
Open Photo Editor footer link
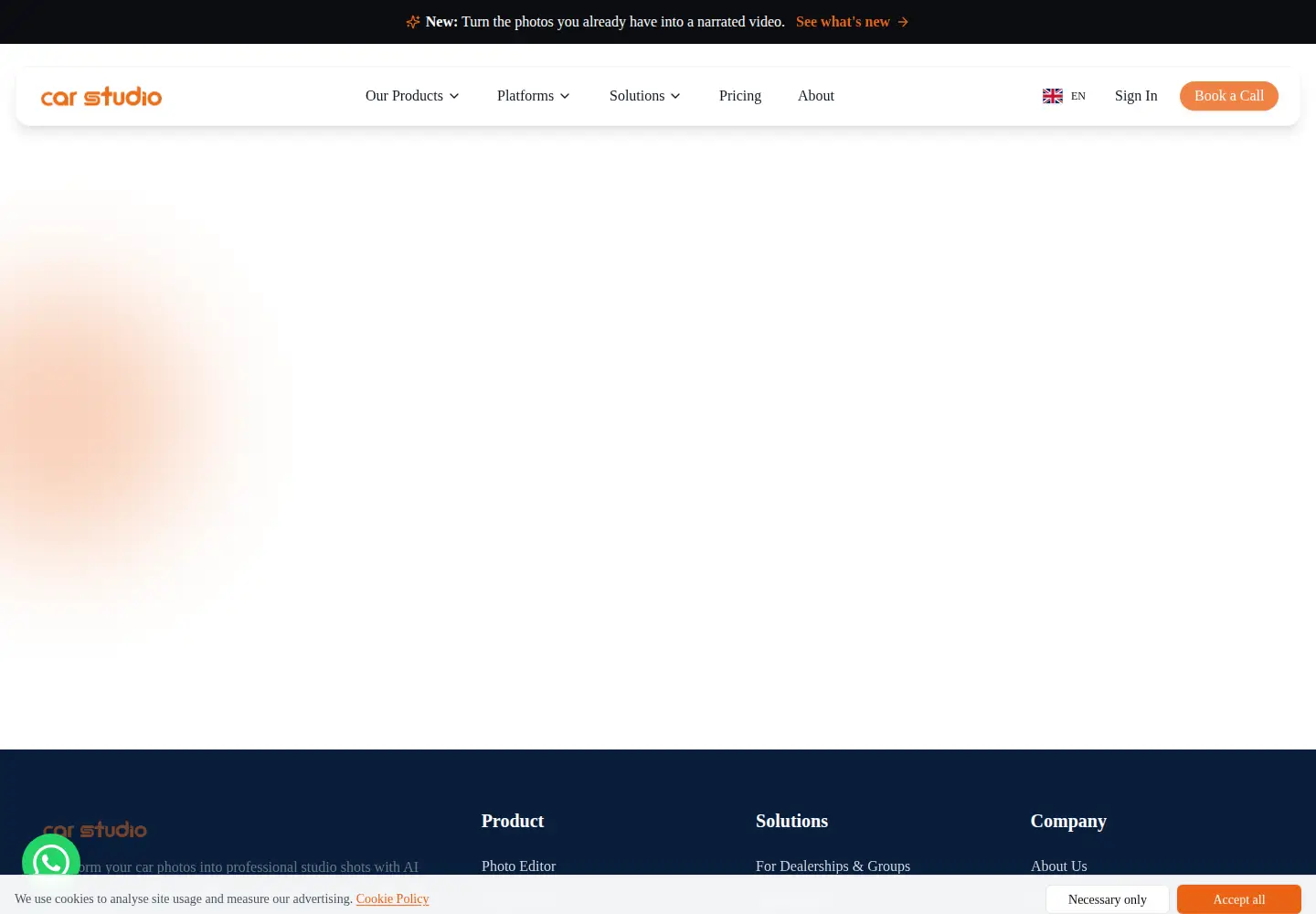point(518,866)
